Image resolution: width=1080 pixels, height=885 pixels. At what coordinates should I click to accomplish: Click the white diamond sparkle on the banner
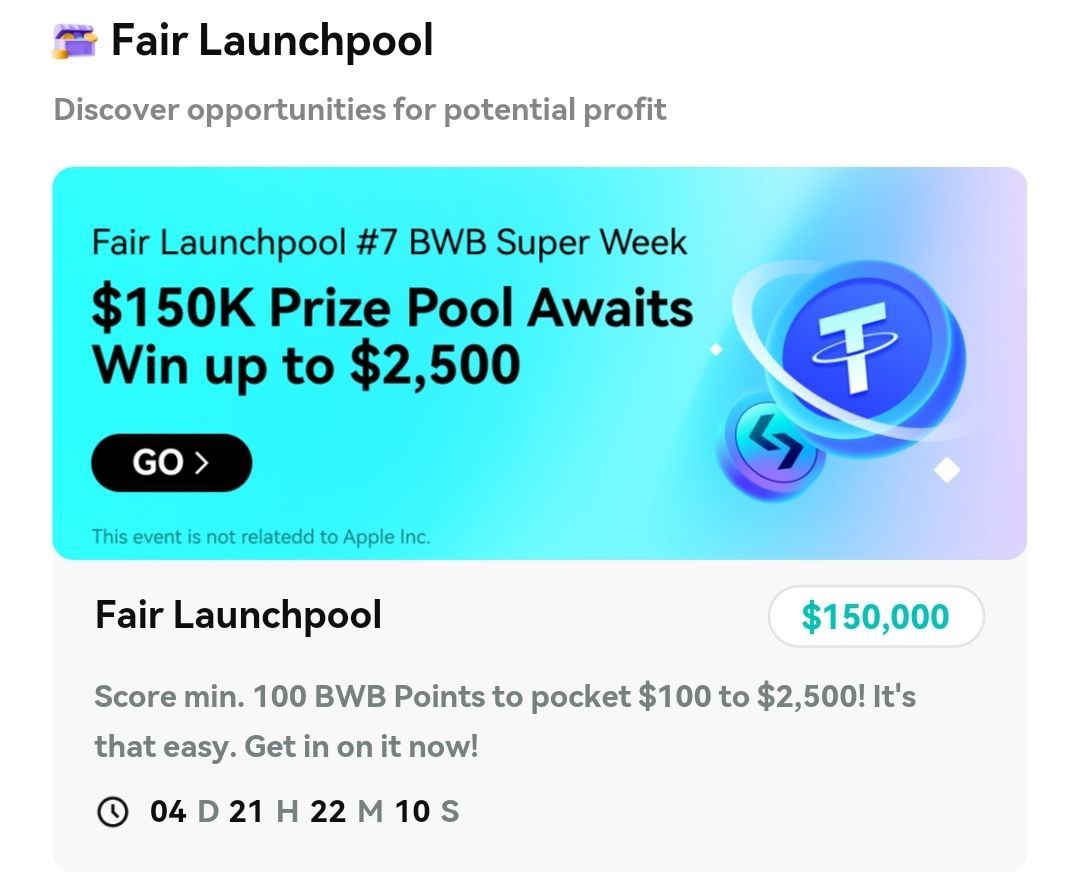pos(946,469)
